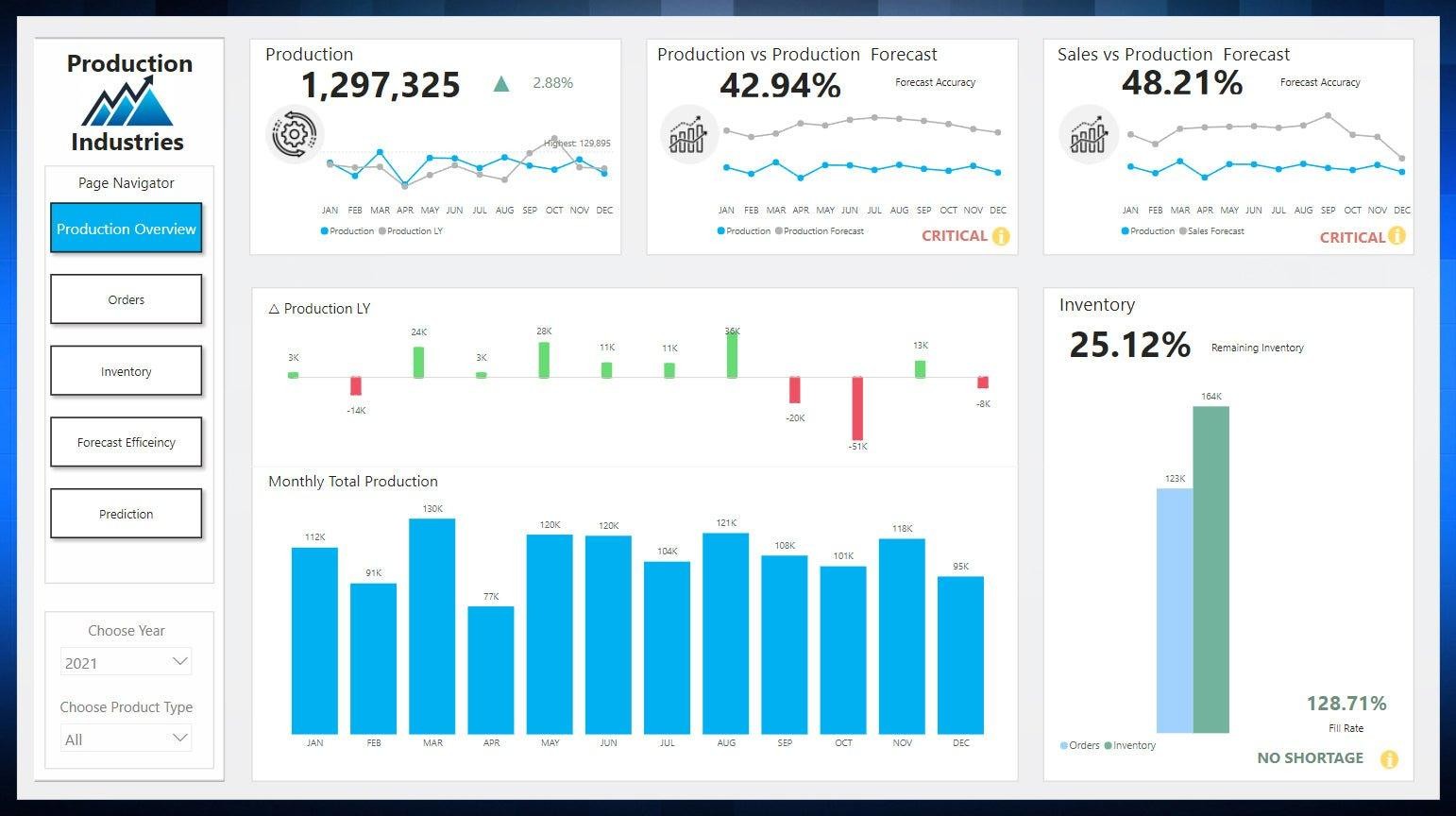Open the Choose Year dropdown showing 2021
The height and width of the screenshot is (816, 1456).
pyautogui.click(x=126, y=663)
